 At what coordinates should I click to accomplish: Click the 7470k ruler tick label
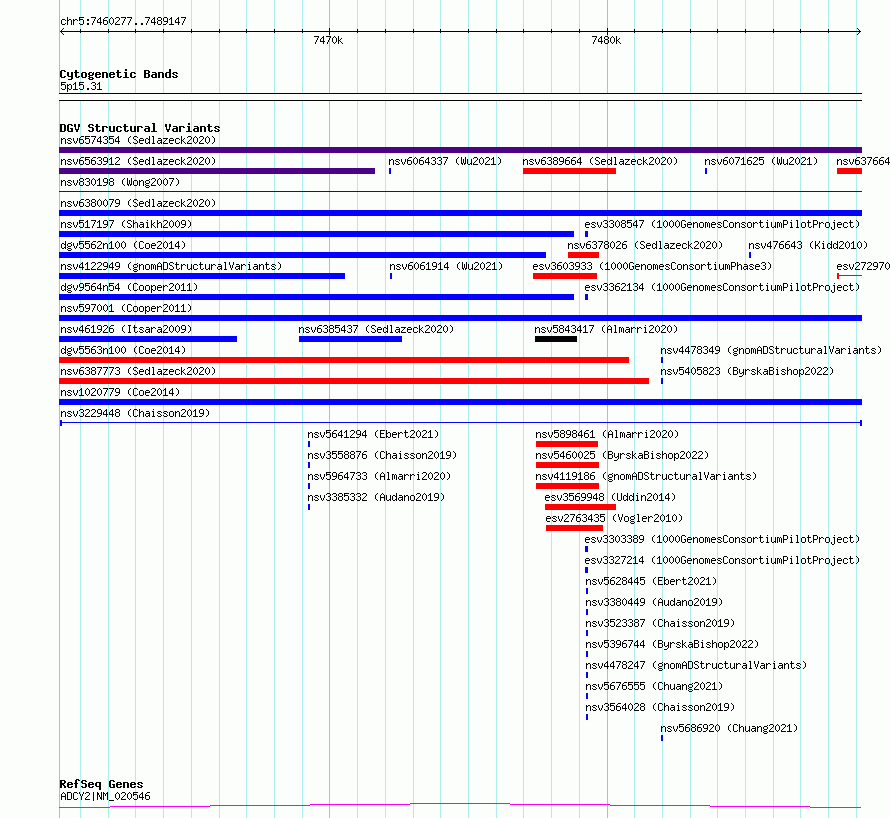(328, 40)
